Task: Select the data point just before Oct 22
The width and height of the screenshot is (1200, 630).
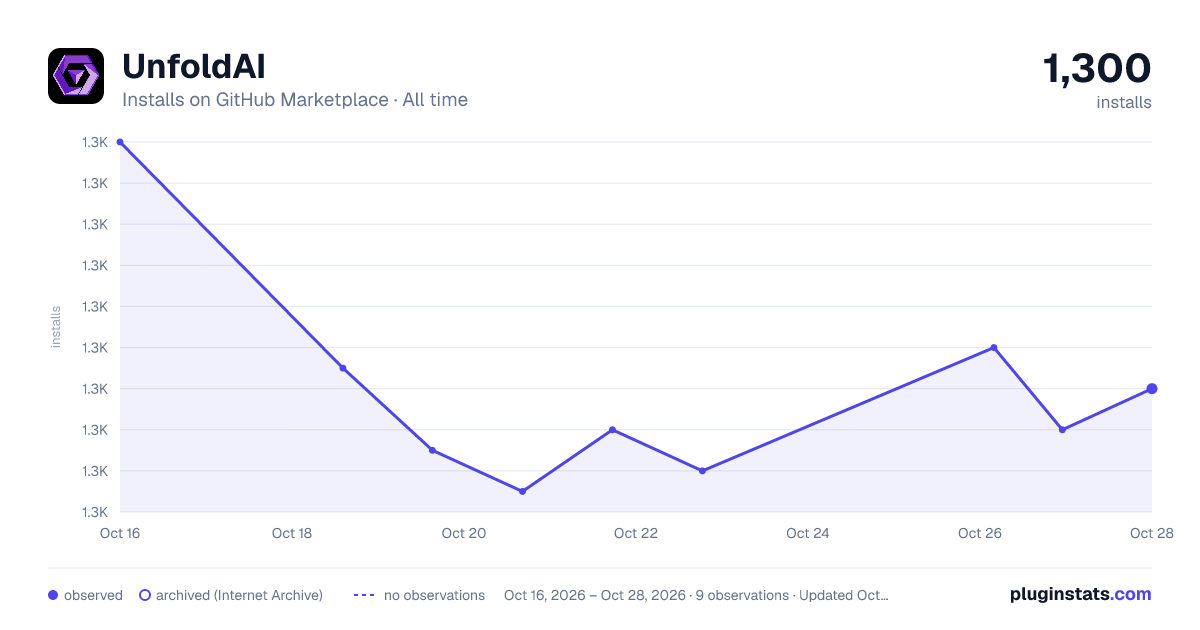Action: point(612,430)
